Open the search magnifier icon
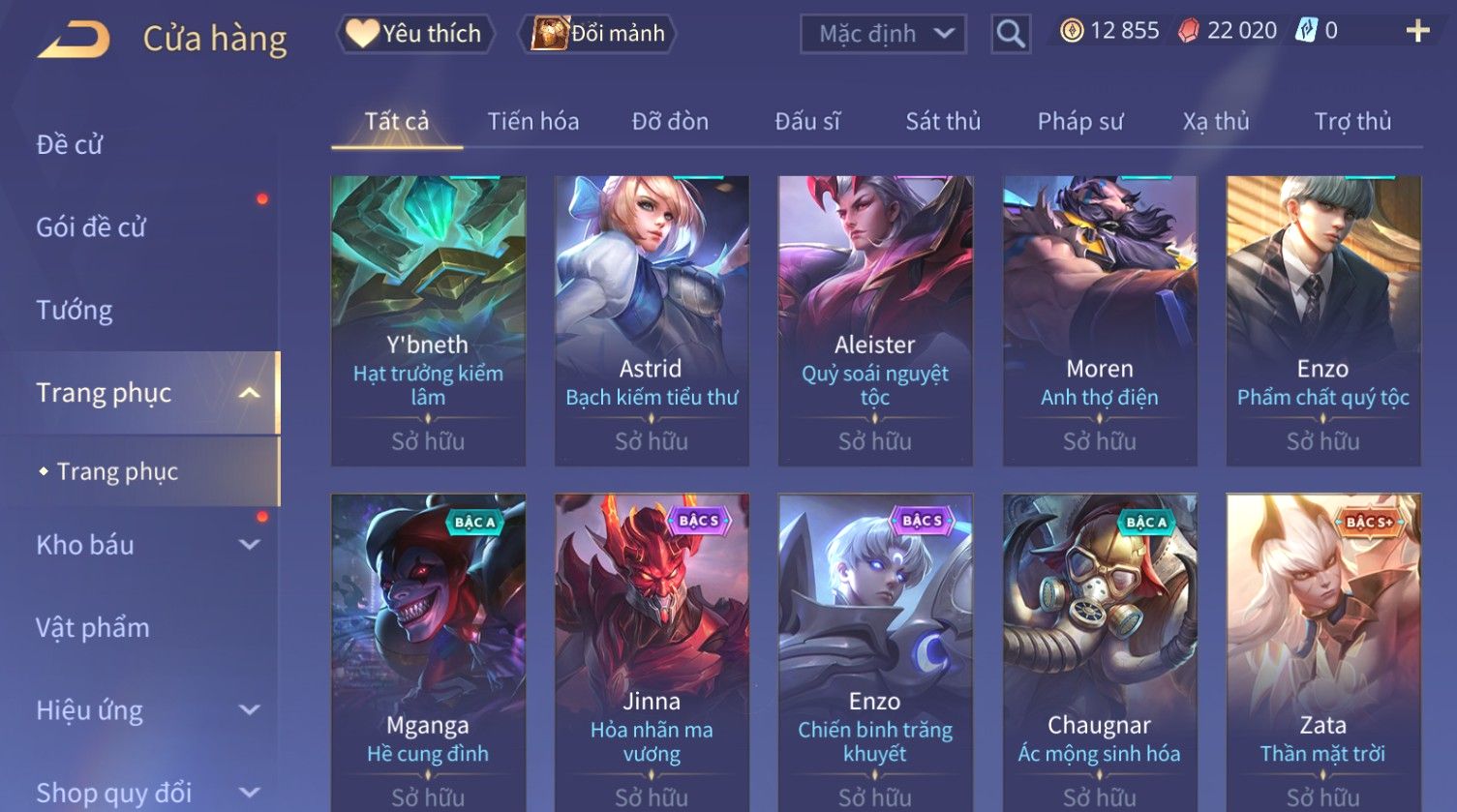 [x=1010, y=34]
